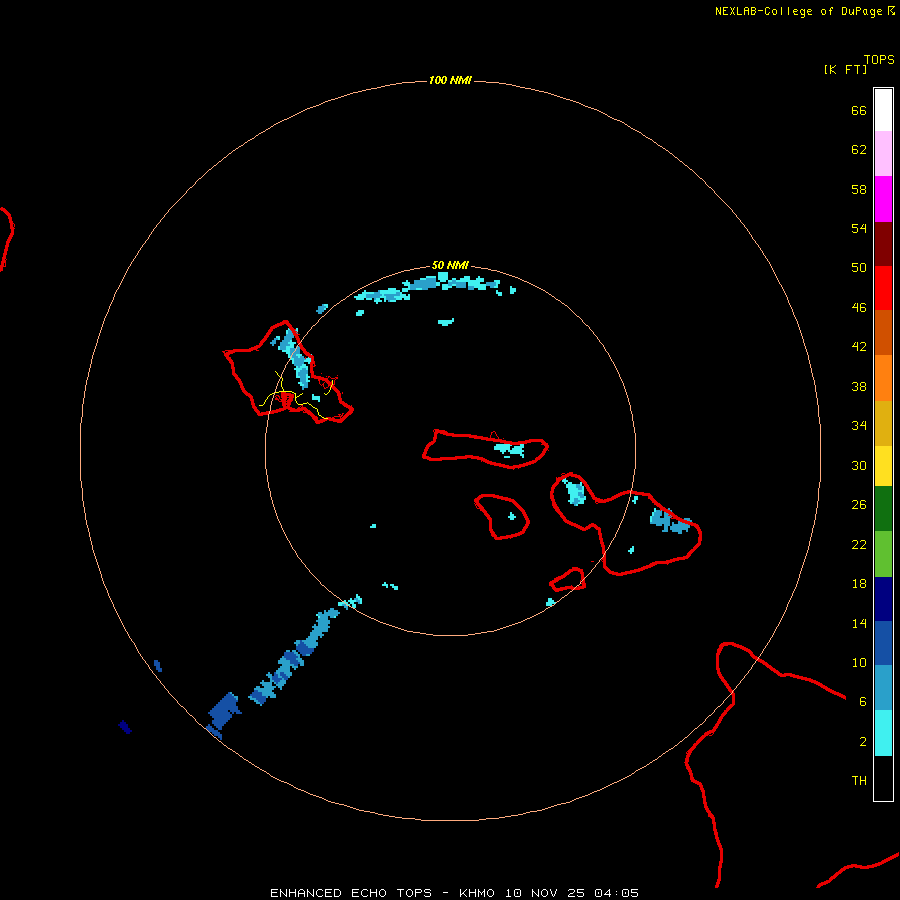The height and width of the screenshot is (900, 900).
Task: Click the 10 legend value
Action: tap(859, 663)
